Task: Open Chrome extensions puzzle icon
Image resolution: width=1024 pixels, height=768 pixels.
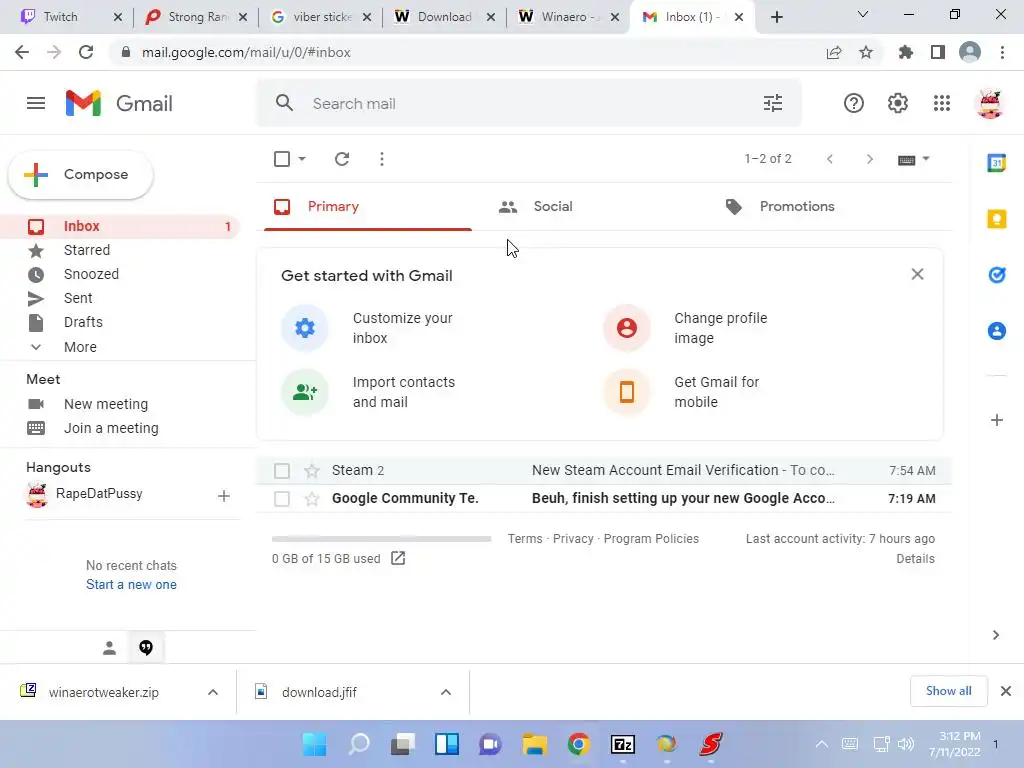Action: pyautogui.click(x=905, y=52)
